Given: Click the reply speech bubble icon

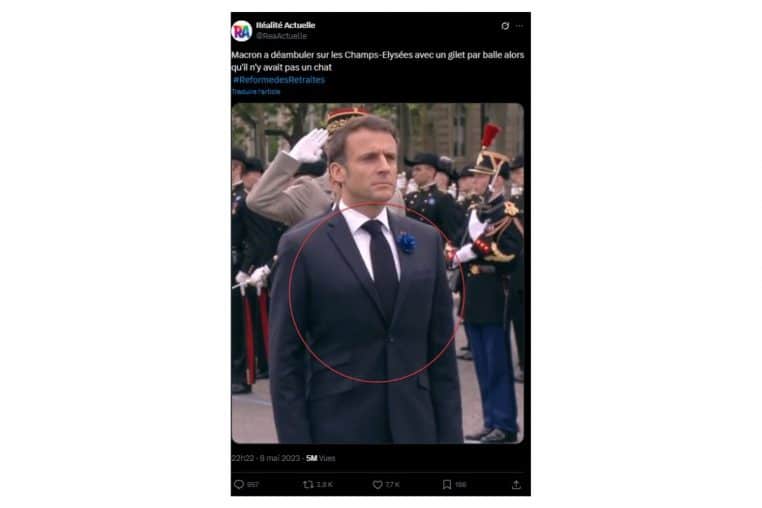Looking at the screenshot, I should (238, 484).
